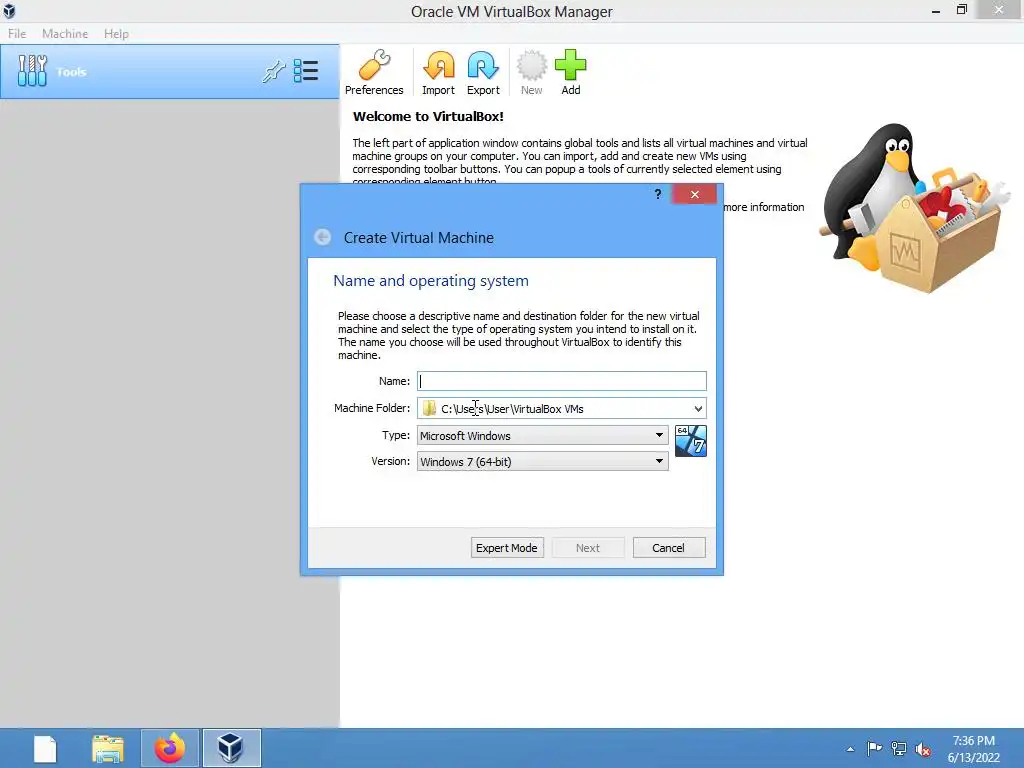Screen dimensions: 1024x768
Task: Click inside the Name input field
Action: point(562,381)
